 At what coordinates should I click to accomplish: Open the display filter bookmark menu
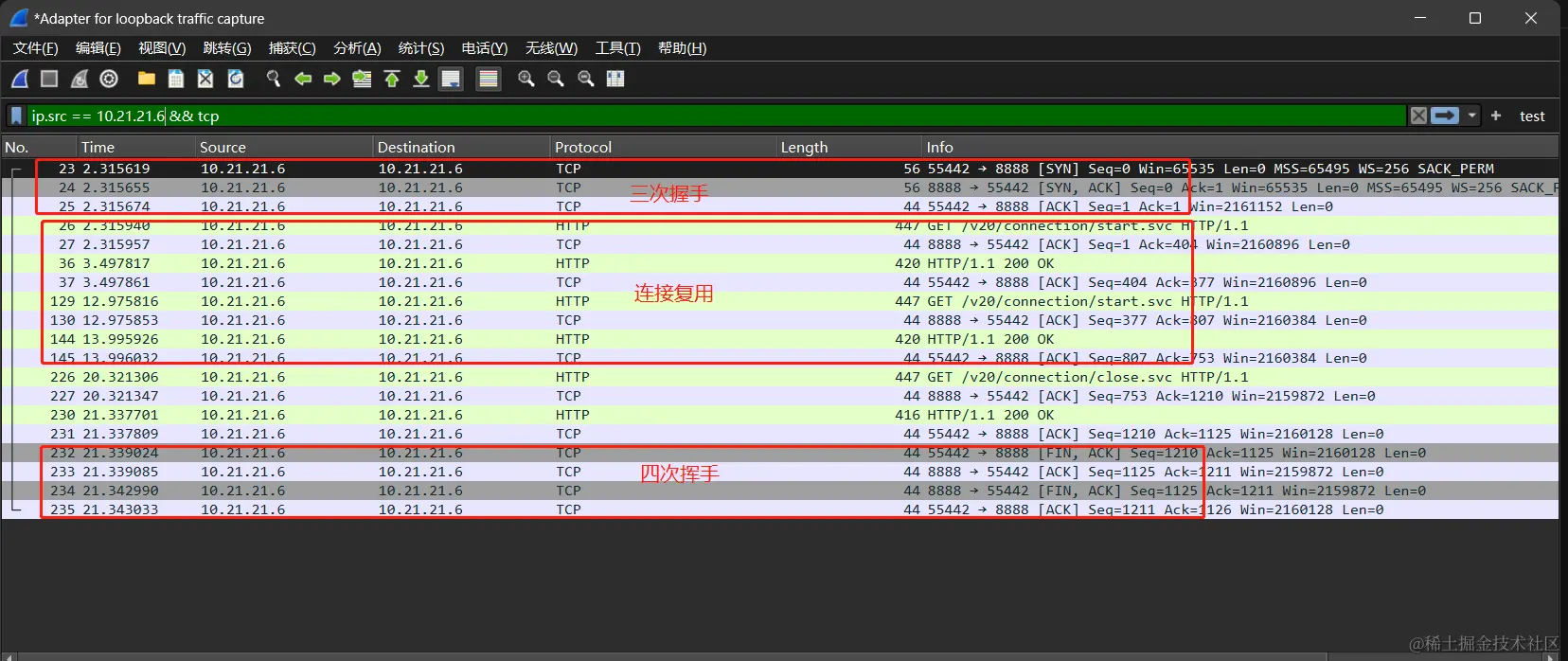click(x=16, y=116)
